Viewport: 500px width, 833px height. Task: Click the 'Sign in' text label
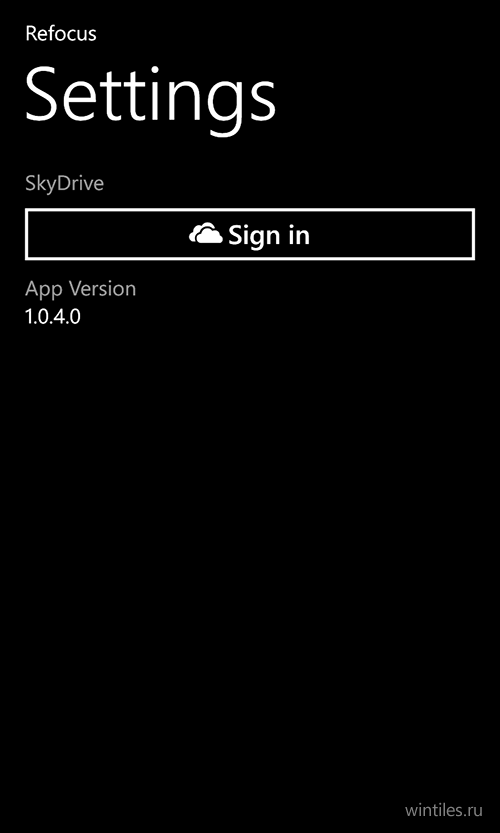[x=269, y=235]
